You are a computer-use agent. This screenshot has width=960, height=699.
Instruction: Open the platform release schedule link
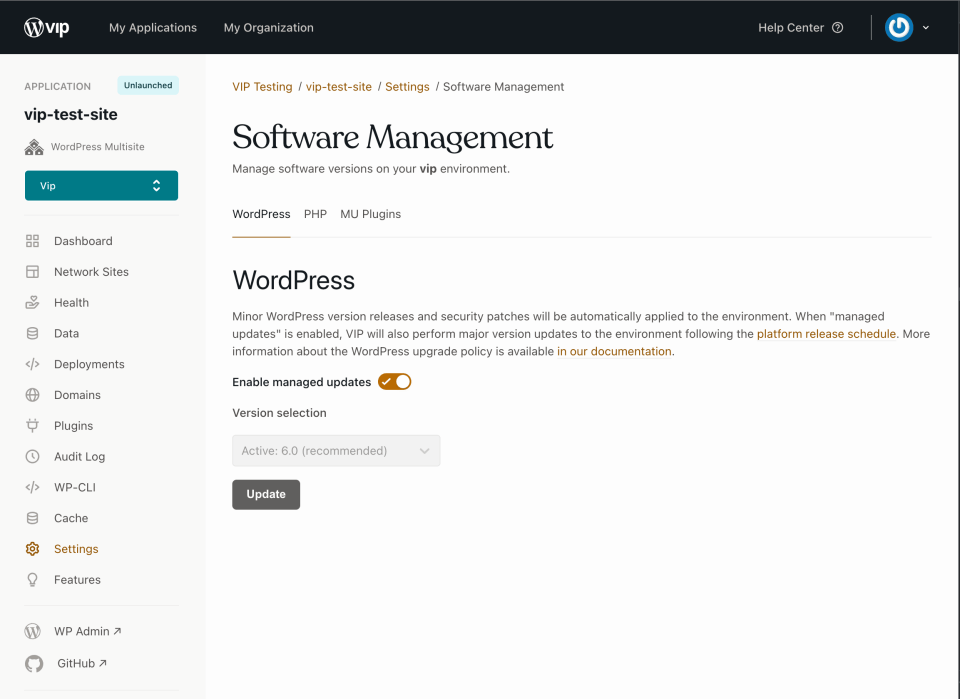click(827, 334)
